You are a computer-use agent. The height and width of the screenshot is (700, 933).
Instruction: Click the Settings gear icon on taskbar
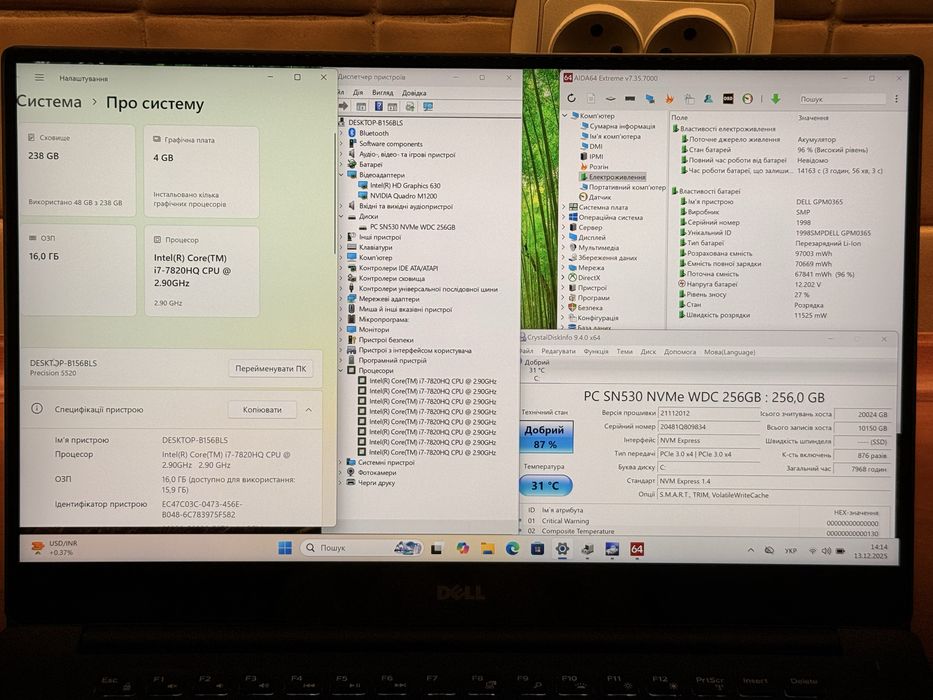(562, 549)
